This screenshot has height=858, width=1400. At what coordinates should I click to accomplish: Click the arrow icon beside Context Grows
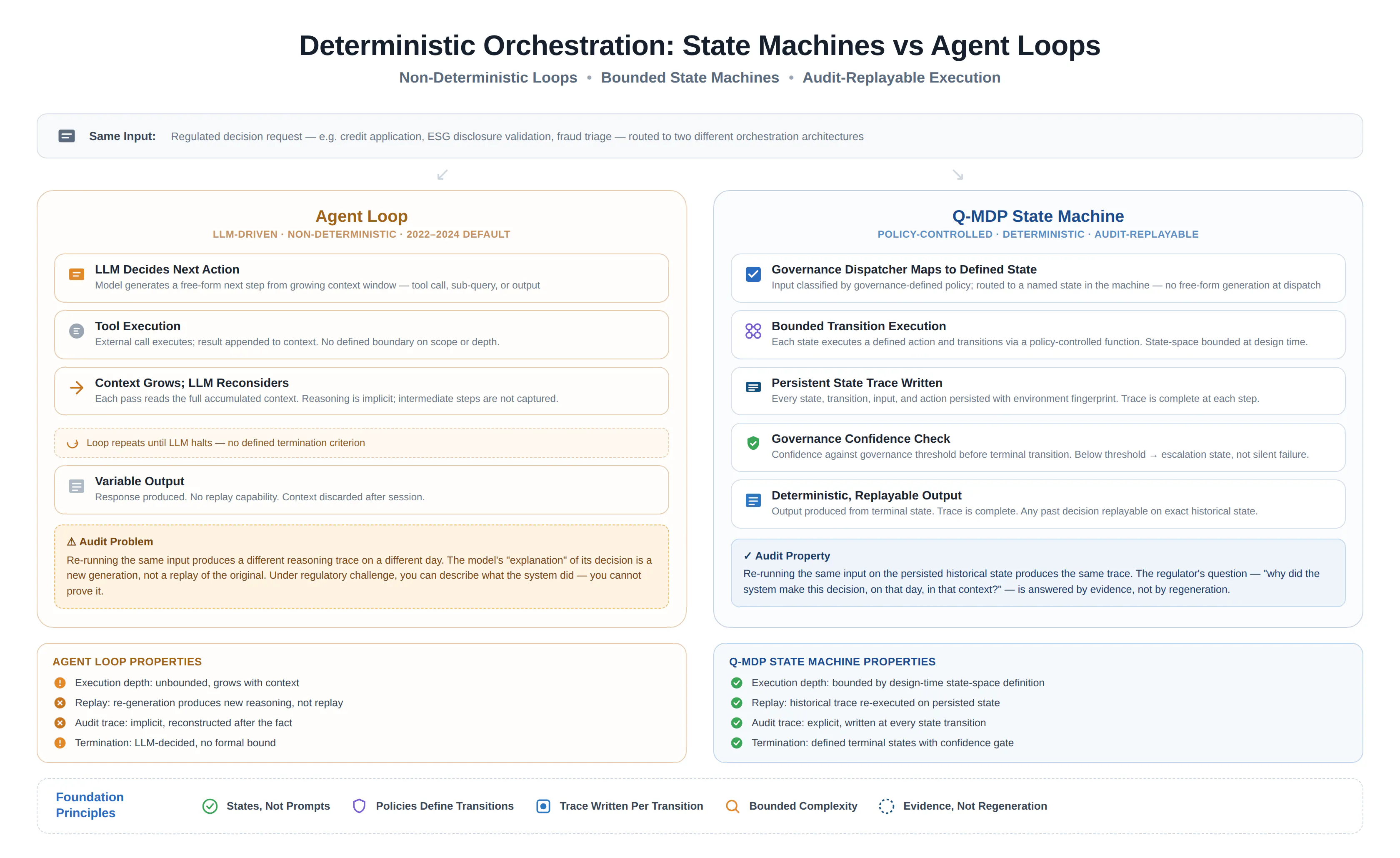(x=77, y=388)
